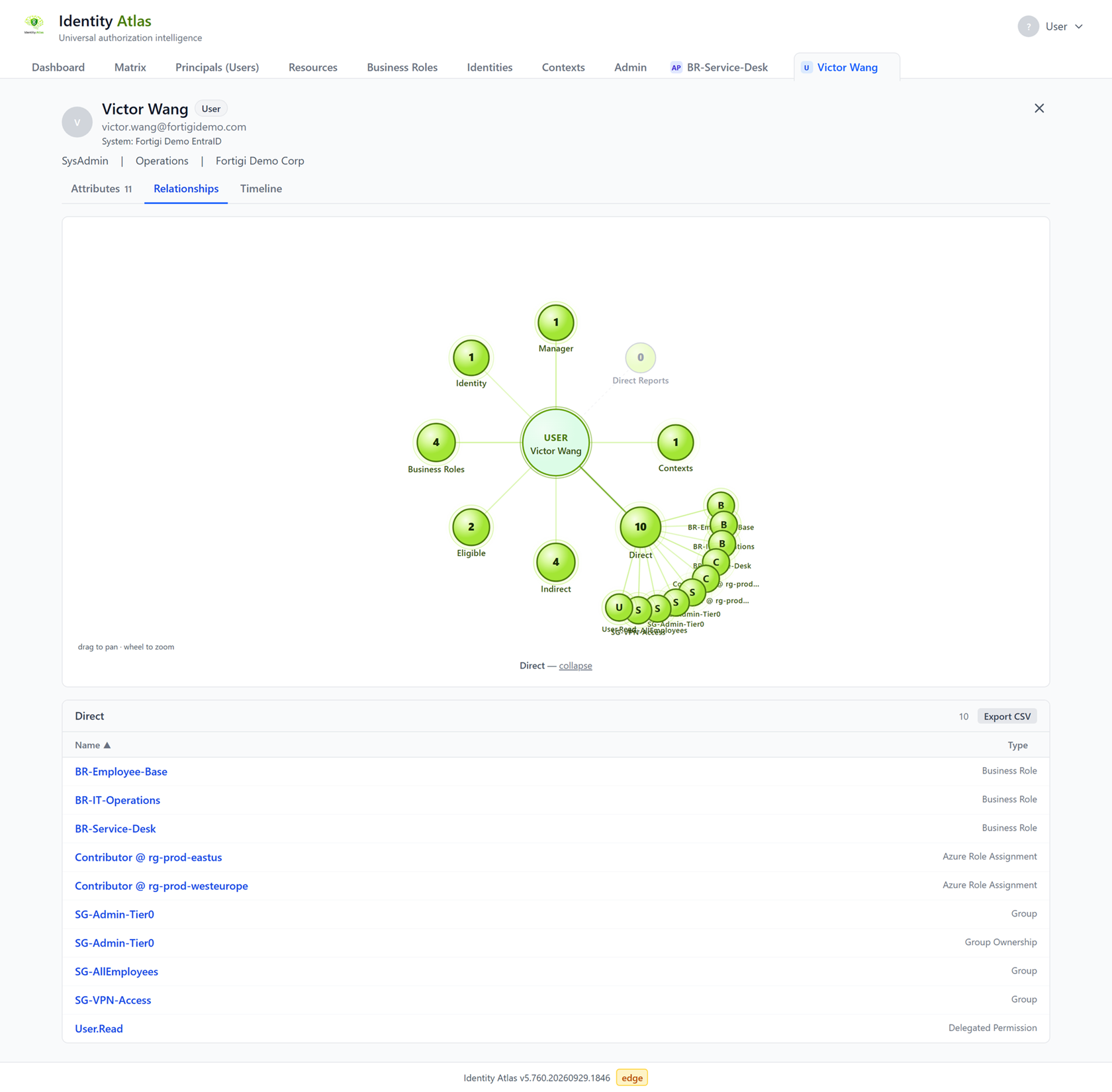Sort by the Name column header
Screen dimensions: 1112x1092
coord(93,745)
